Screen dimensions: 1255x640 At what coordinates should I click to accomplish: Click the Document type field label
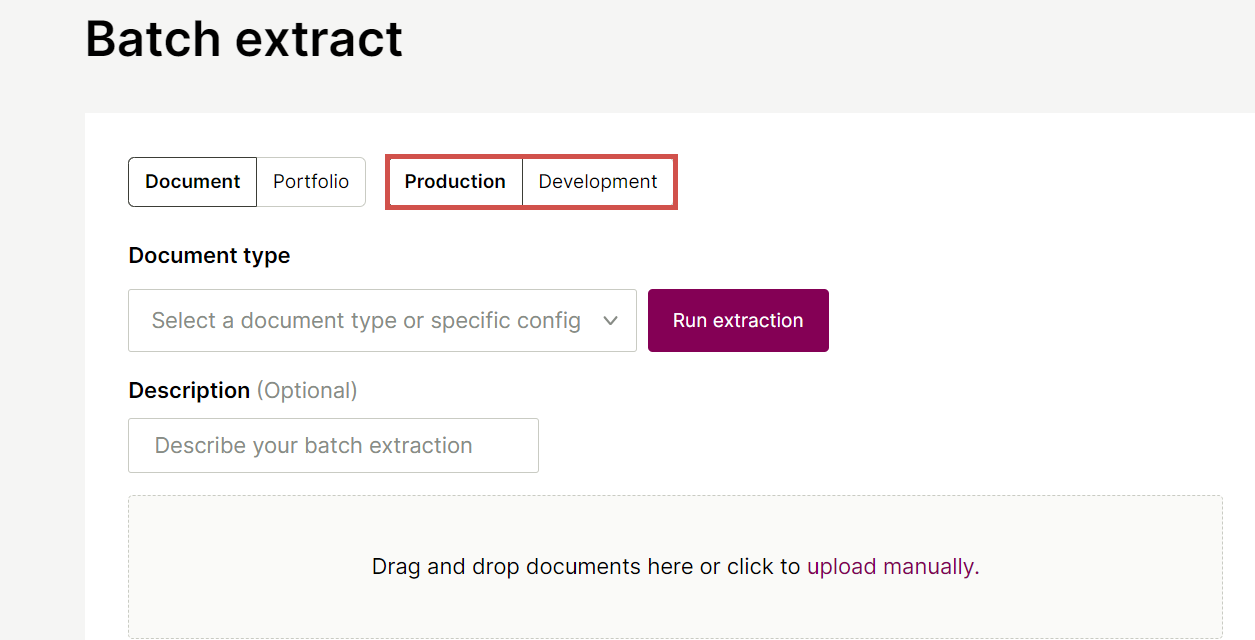coord(209,256)
